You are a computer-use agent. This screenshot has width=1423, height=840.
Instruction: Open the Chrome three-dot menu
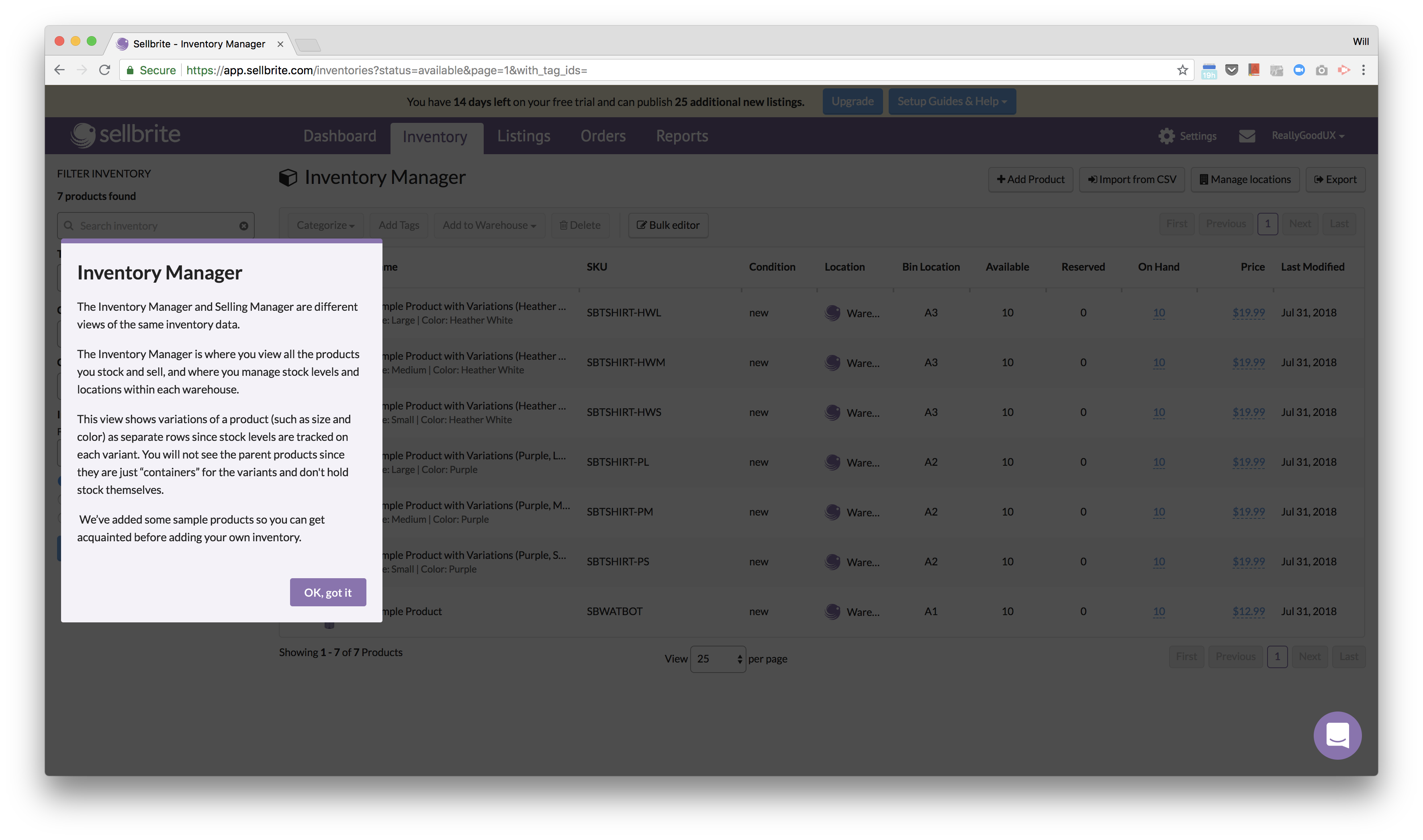[x=1363, y=69]
